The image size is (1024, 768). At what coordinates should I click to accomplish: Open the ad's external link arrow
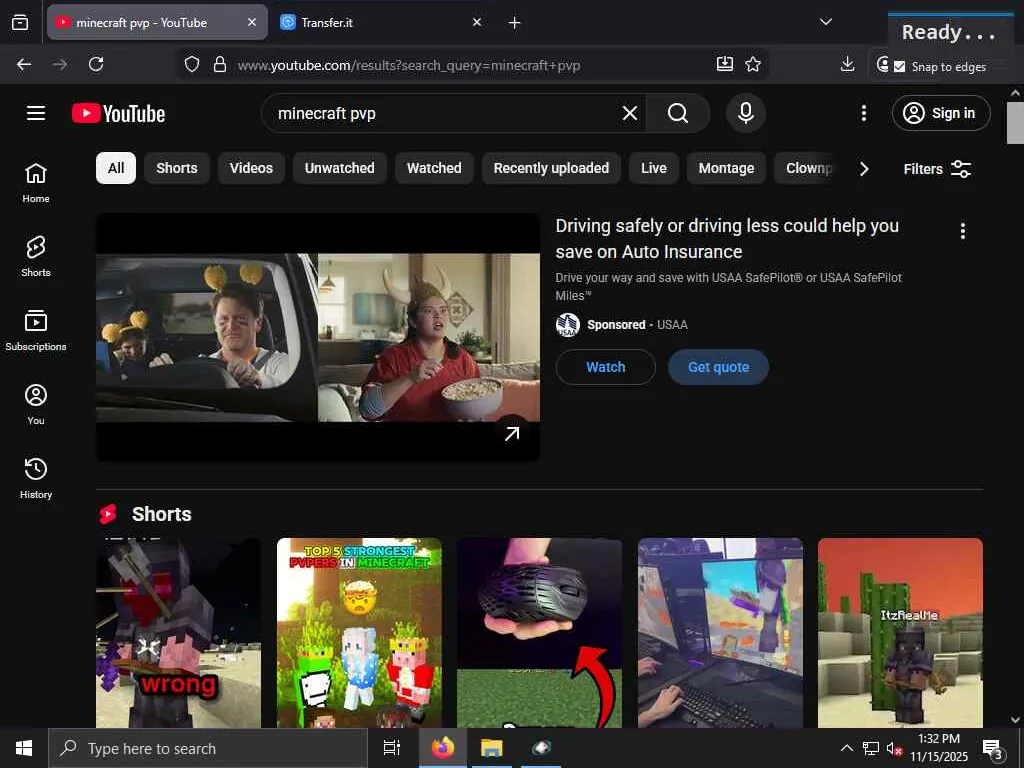512,434
